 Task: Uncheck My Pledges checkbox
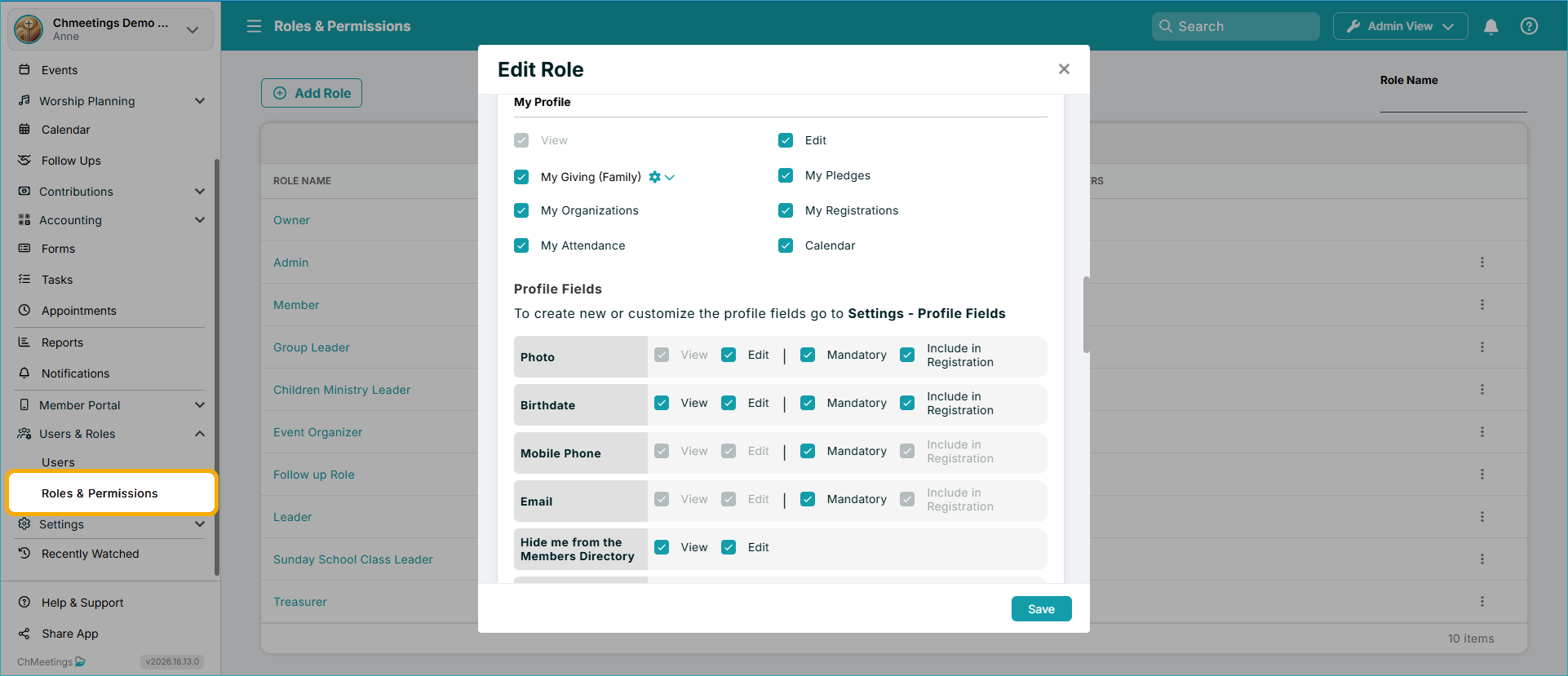click(786, 175)
